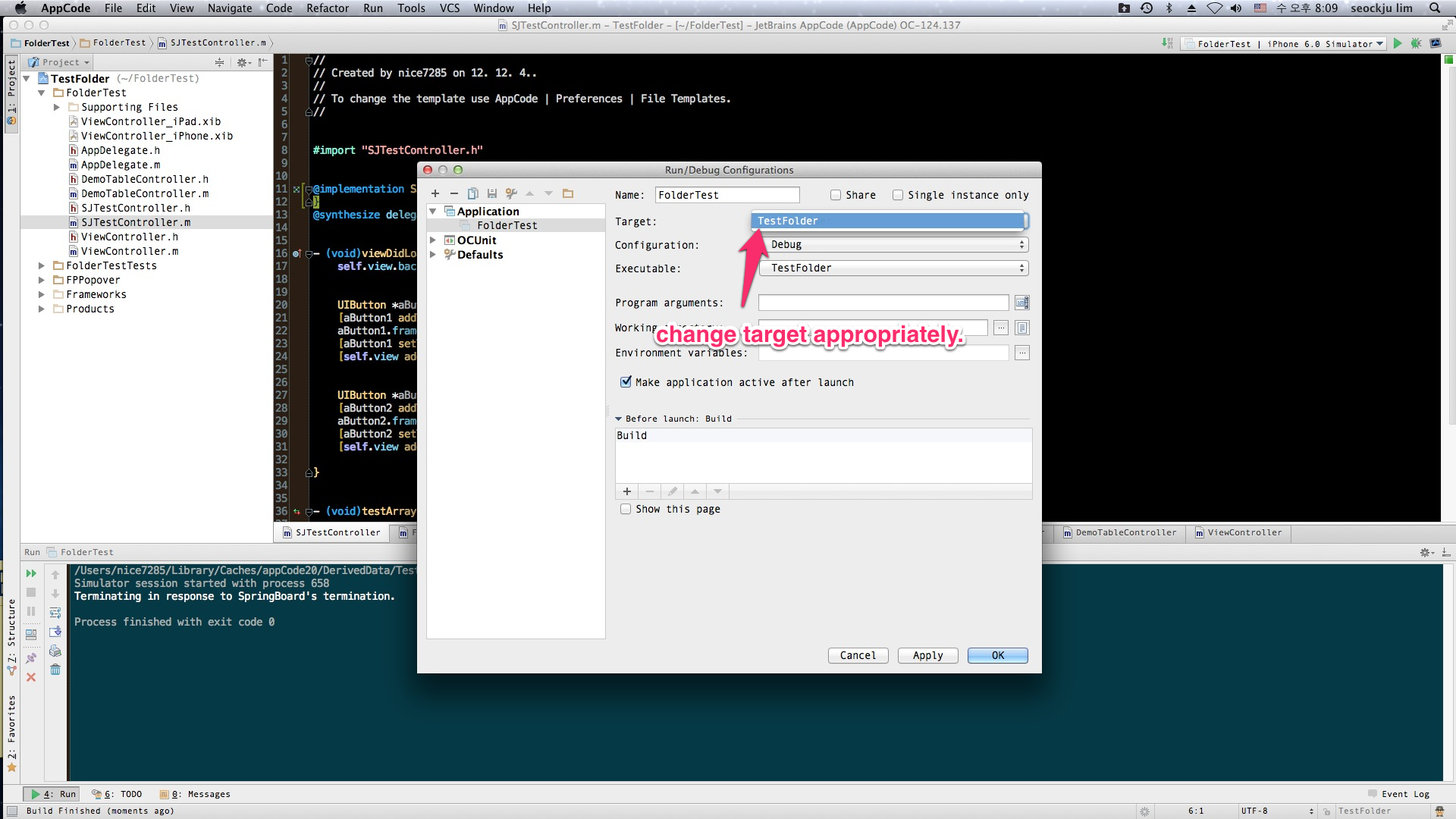This screenshot has width=1456, height=819.
Task: Create new configuration folder in dialog
Action: tap(568, 193)
